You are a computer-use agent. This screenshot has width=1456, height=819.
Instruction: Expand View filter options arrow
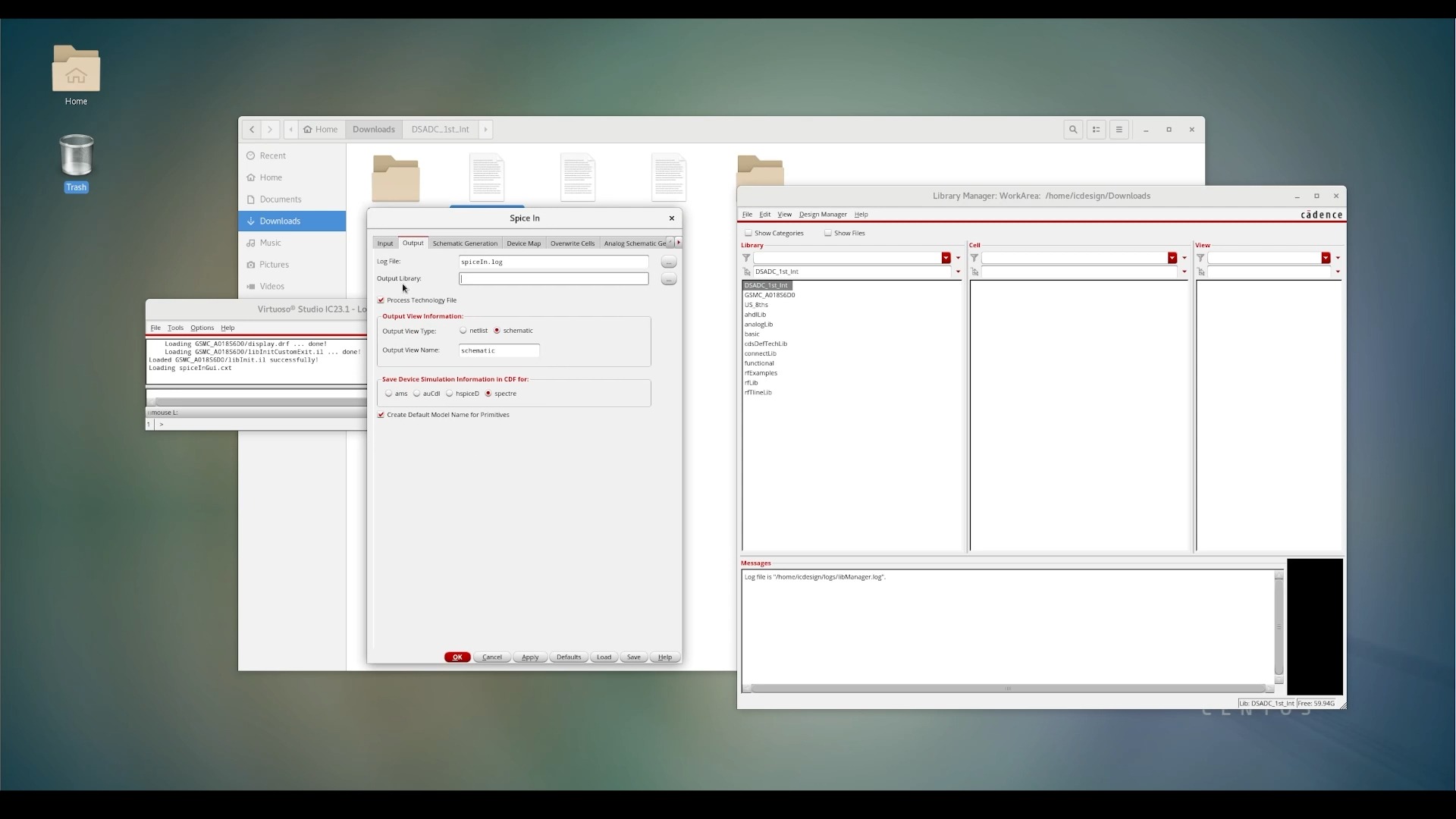[1338, 258]
